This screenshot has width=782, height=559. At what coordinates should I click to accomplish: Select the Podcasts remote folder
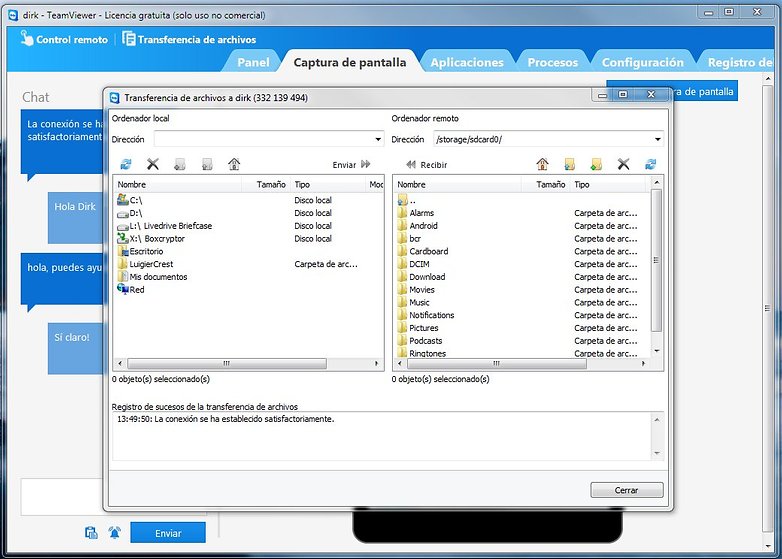coord(522,341)
